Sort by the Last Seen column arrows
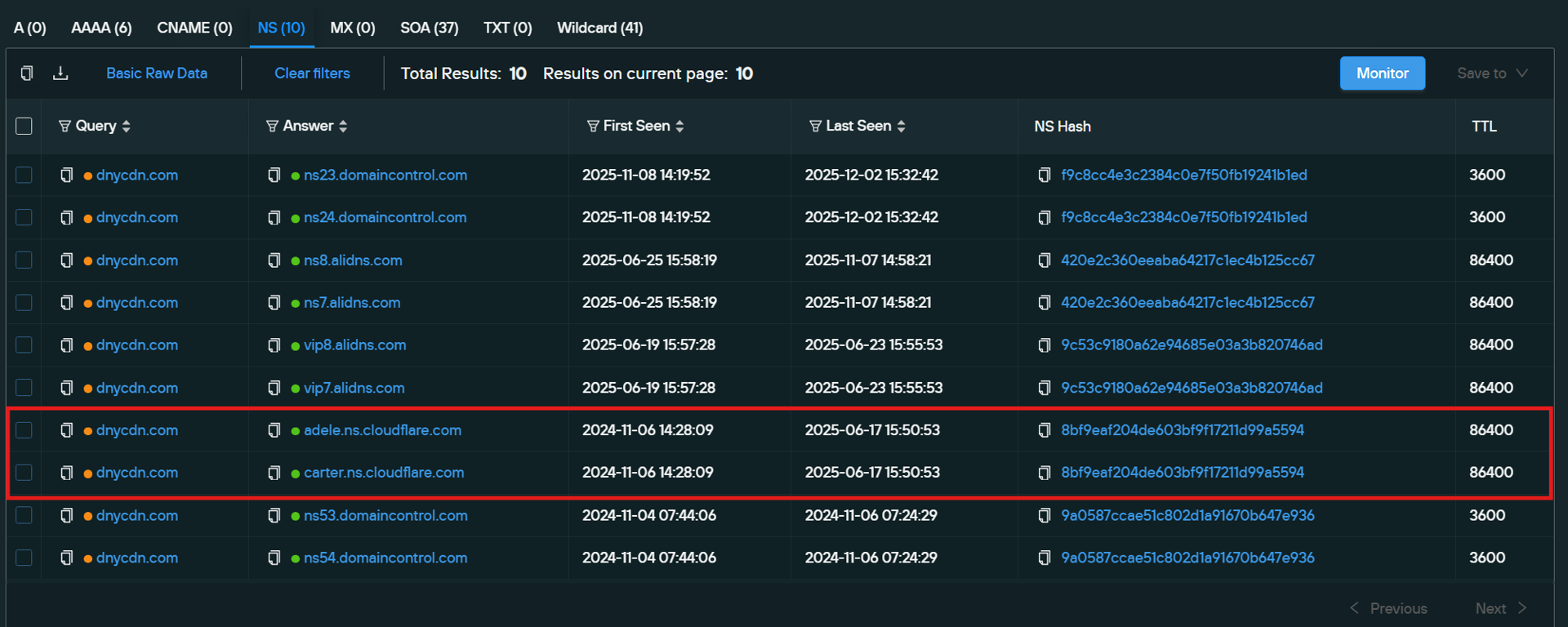 point(901,126)
